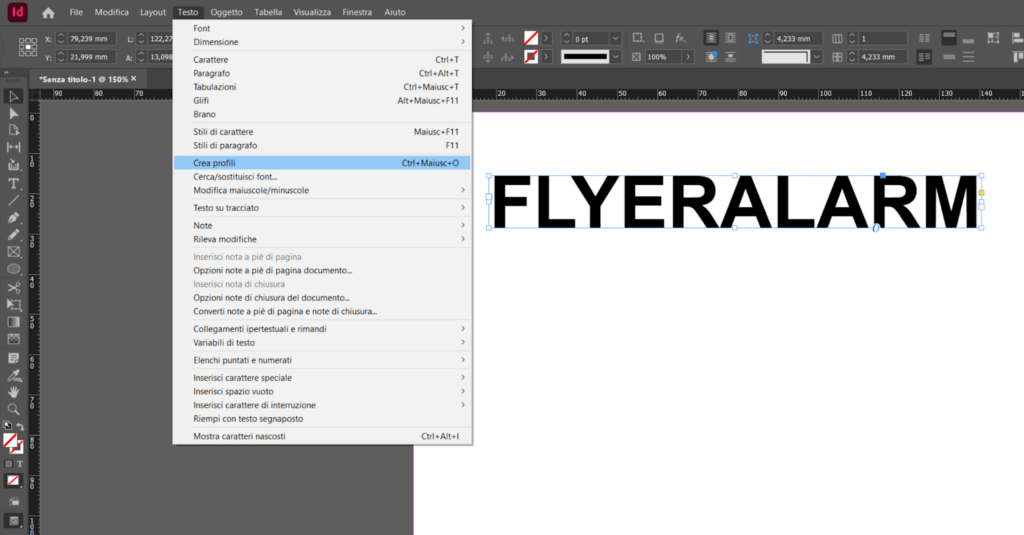
Task: Toggle formatting affects text T button
Action: pos(22,464)
